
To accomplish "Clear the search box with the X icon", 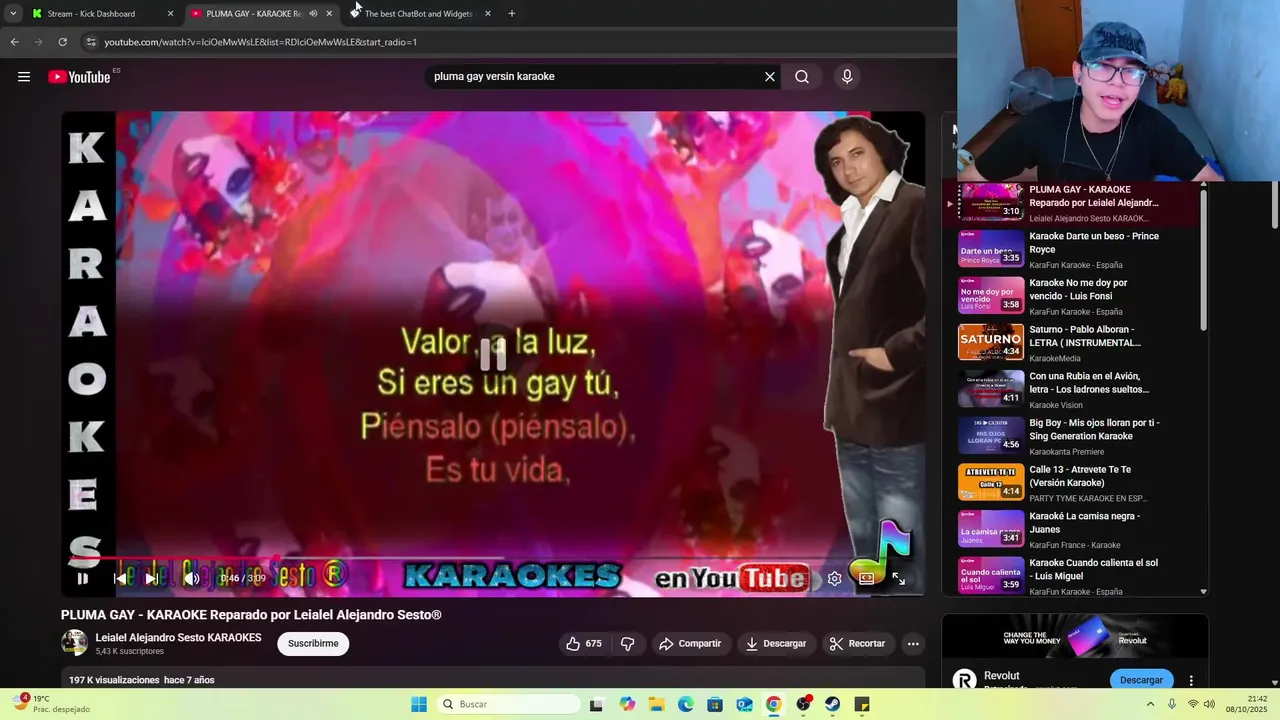I will pos(770,77).
